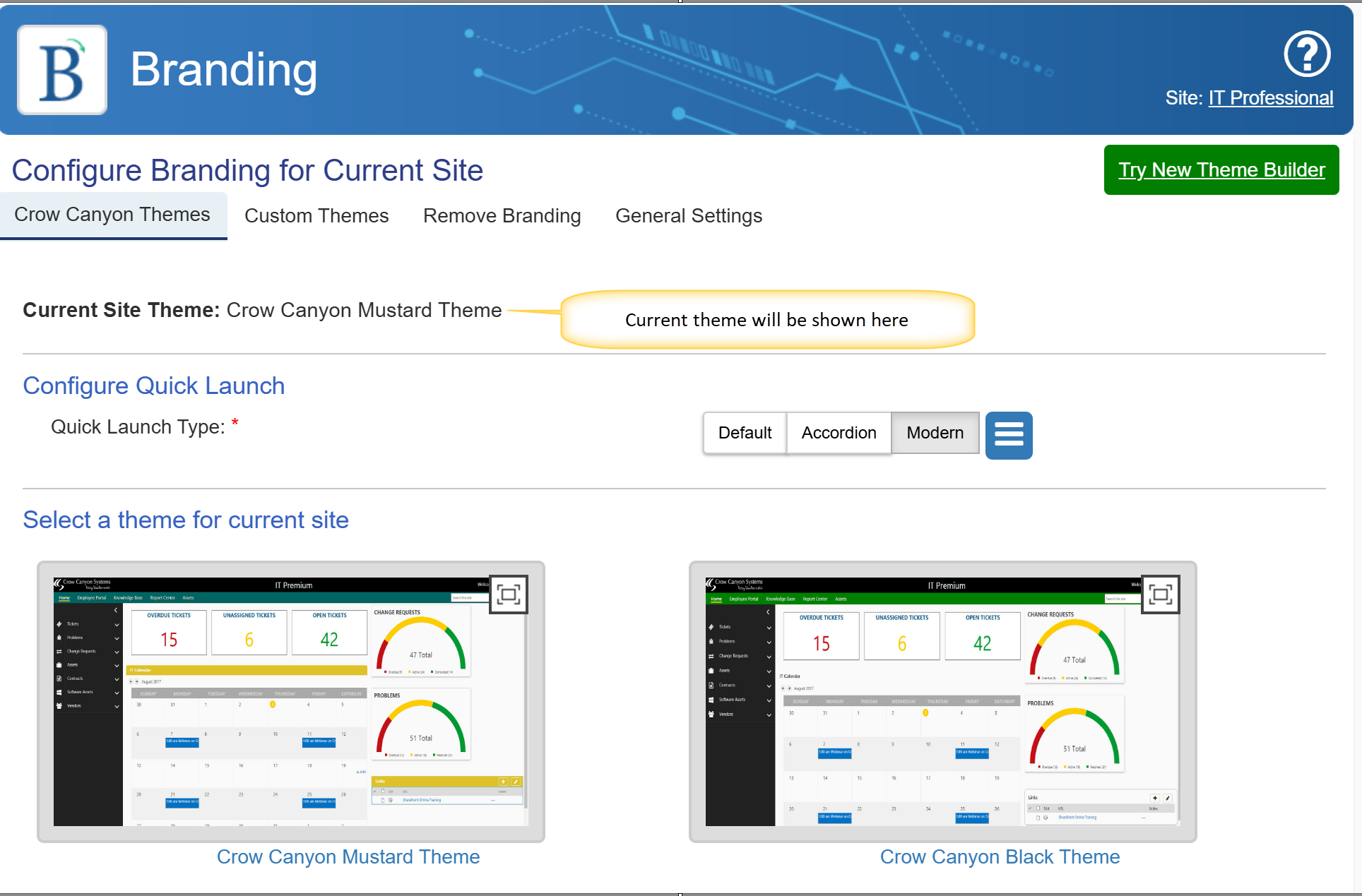
Task: Enlarge the Mustard Theme preview via expand icon
Action: pos(509,595)
